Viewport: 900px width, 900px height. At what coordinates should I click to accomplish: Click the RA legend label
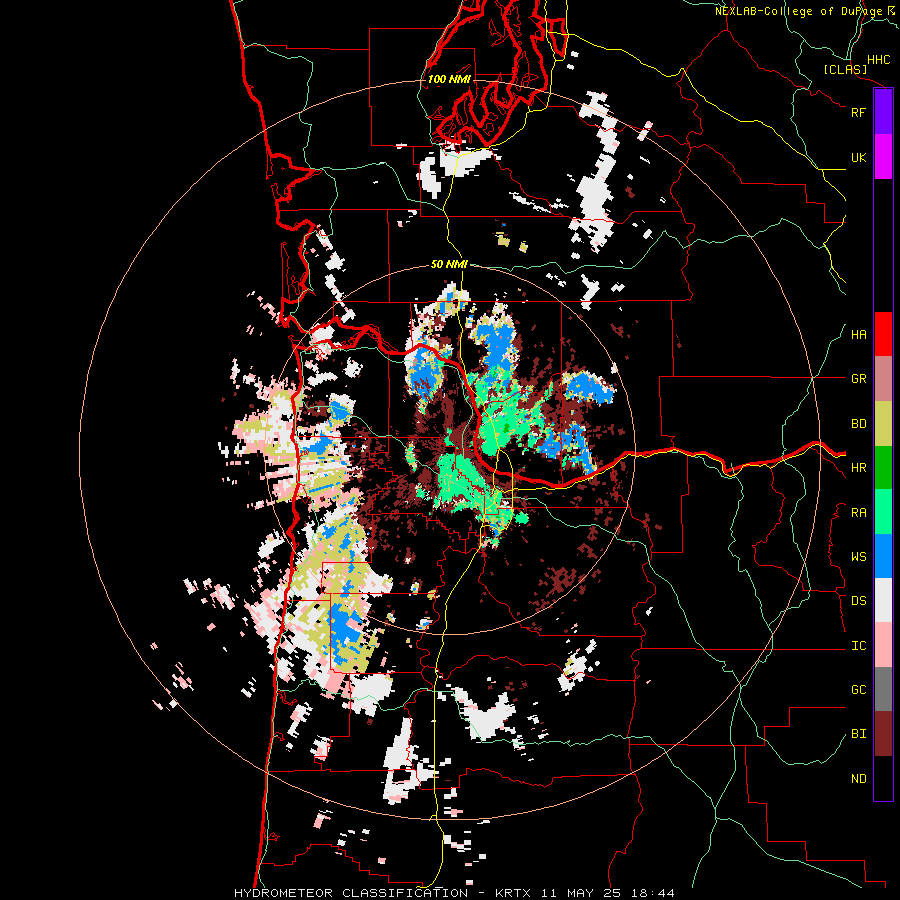click(858, 513)
